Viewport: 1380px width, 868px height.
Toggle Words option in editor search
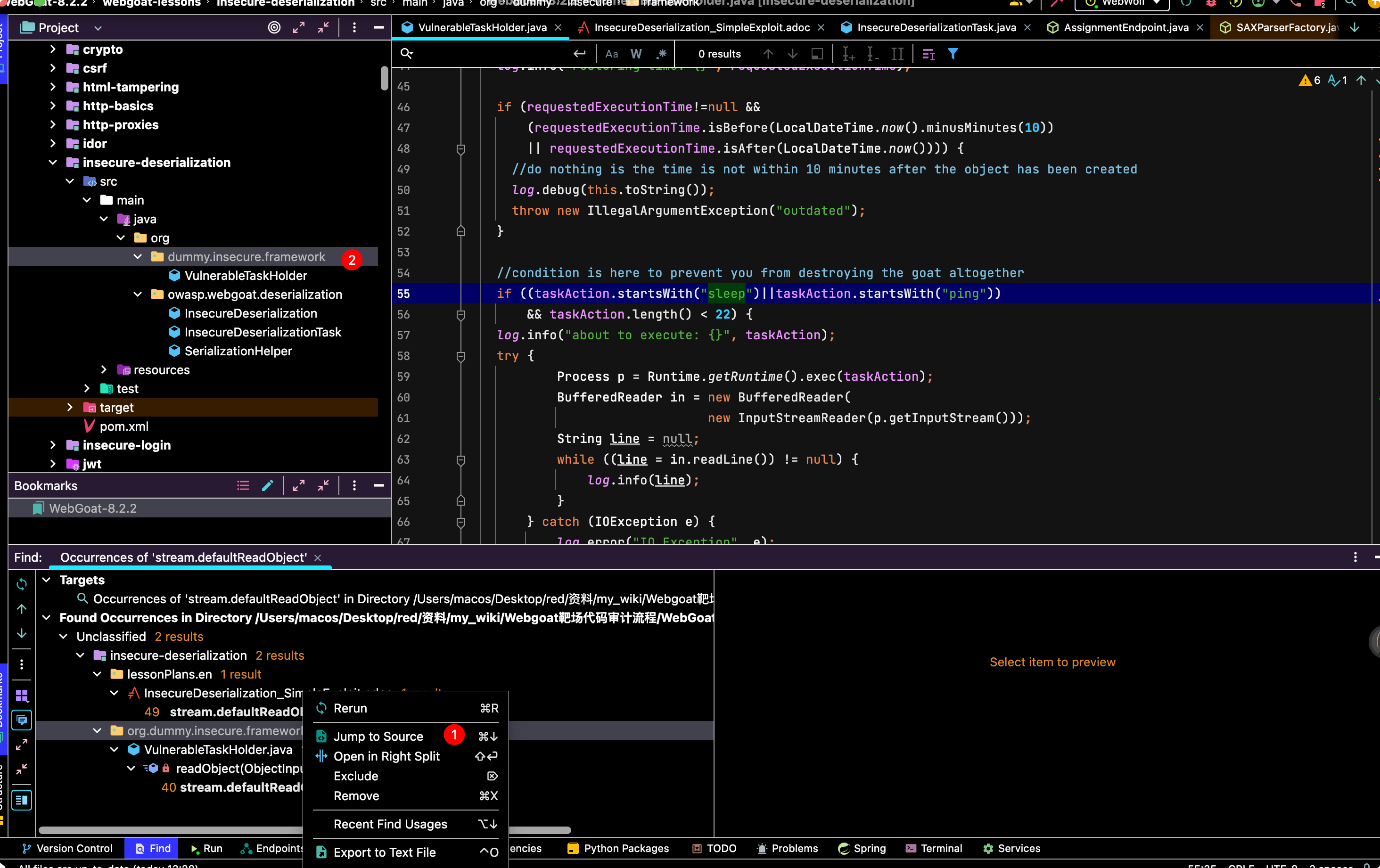click(636, 54)
